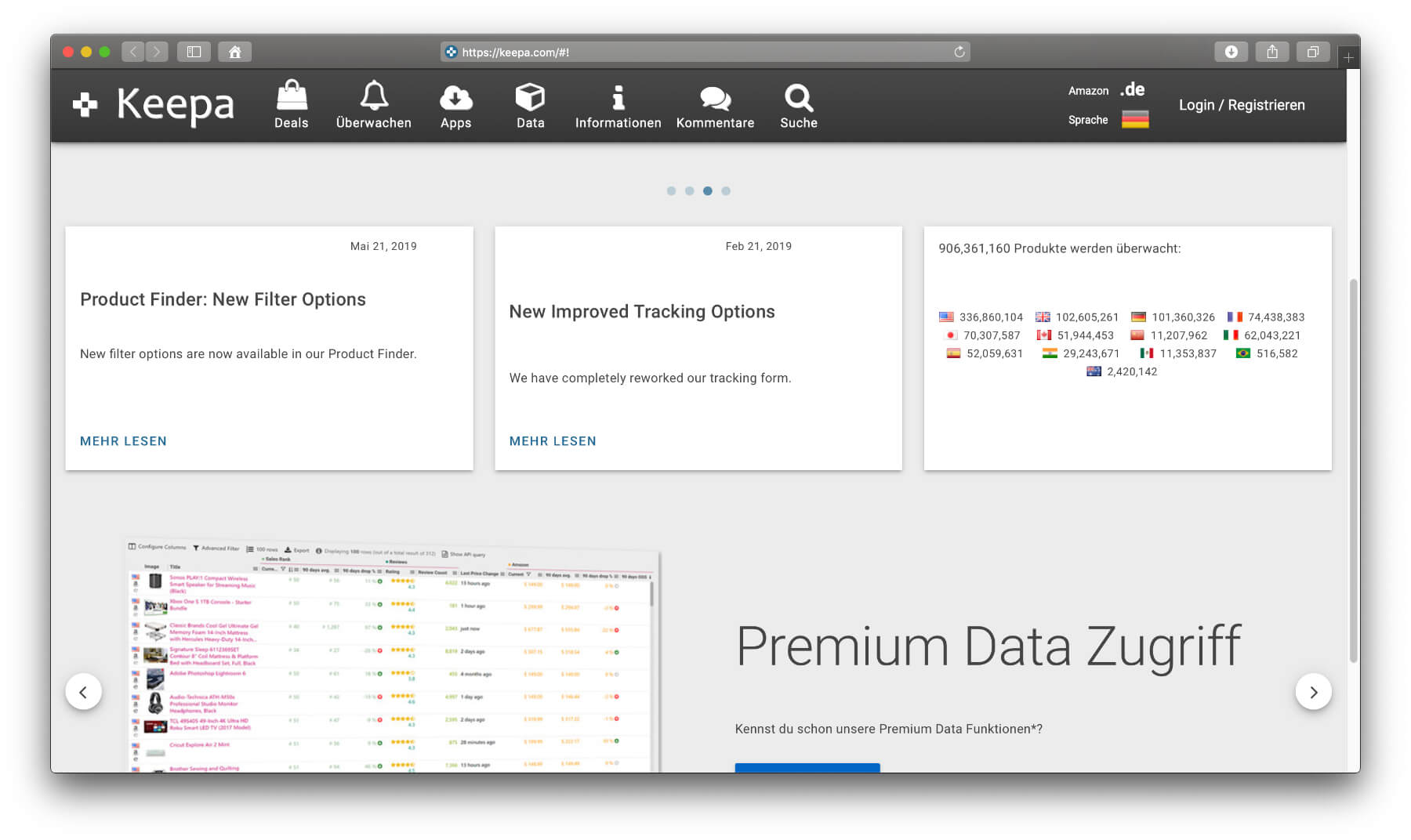
Task: Click the page vertical scrollbar
Action: coord(1353,470)
